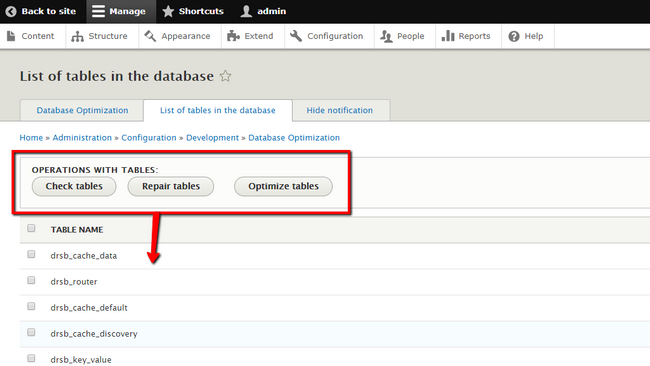Open the Hide notification tab
The image size is (650, 366).
[340, 110]
